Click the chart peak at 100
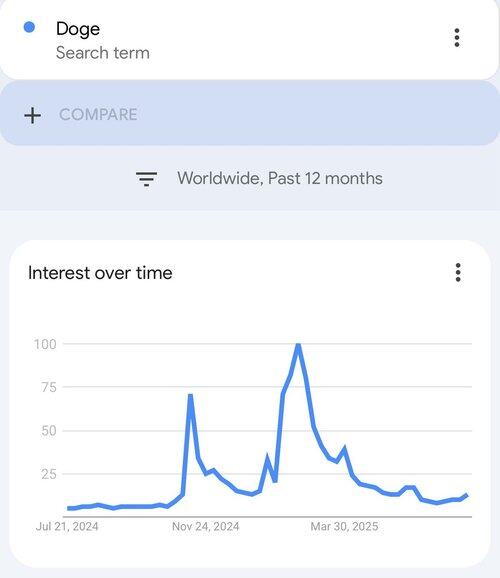The width and height of the screenshot is (500, 578). [x=298, y=345]
